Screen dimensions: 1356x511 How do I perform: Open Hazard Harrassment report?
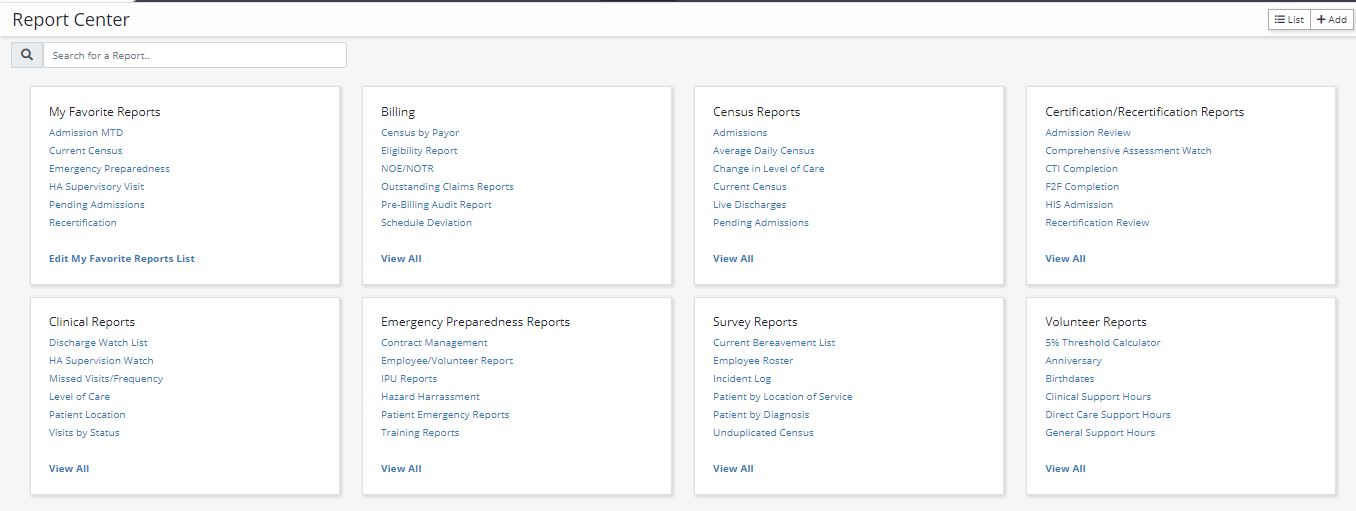pos(430,397)
